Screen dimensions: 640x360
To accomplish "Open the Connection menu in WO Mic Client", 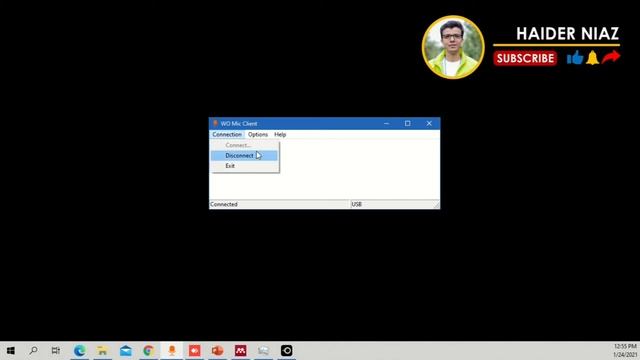I will click(x=227, y=134).
